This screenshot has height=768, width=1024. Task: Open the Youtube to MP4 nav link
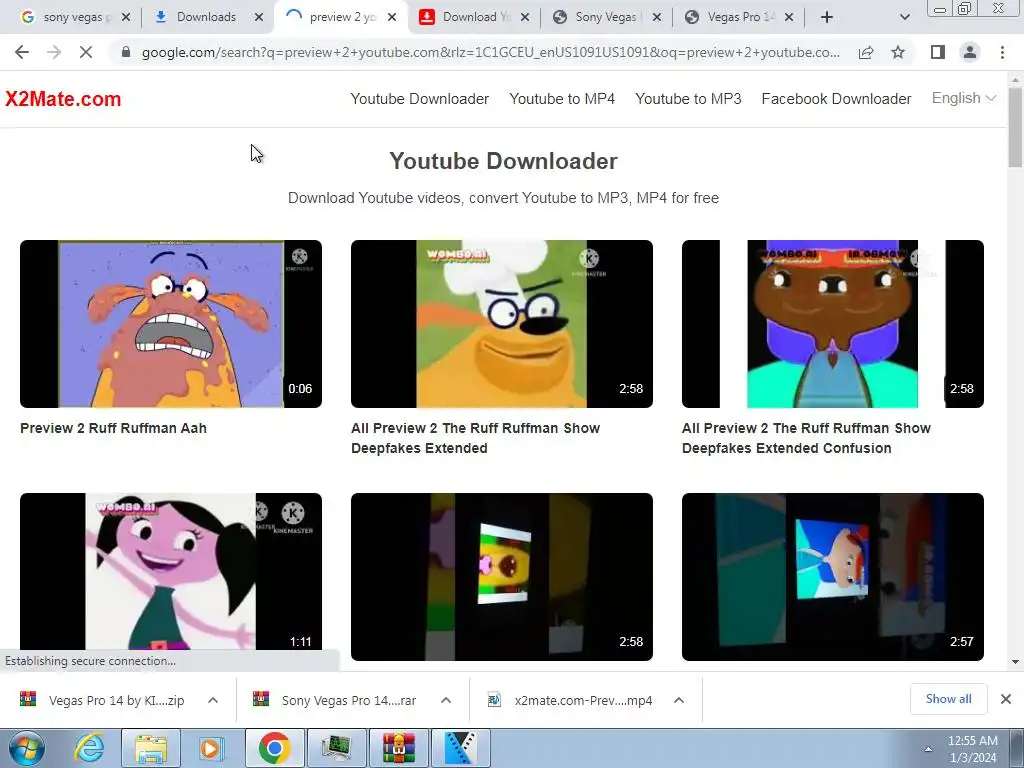(x=562, y=99)
